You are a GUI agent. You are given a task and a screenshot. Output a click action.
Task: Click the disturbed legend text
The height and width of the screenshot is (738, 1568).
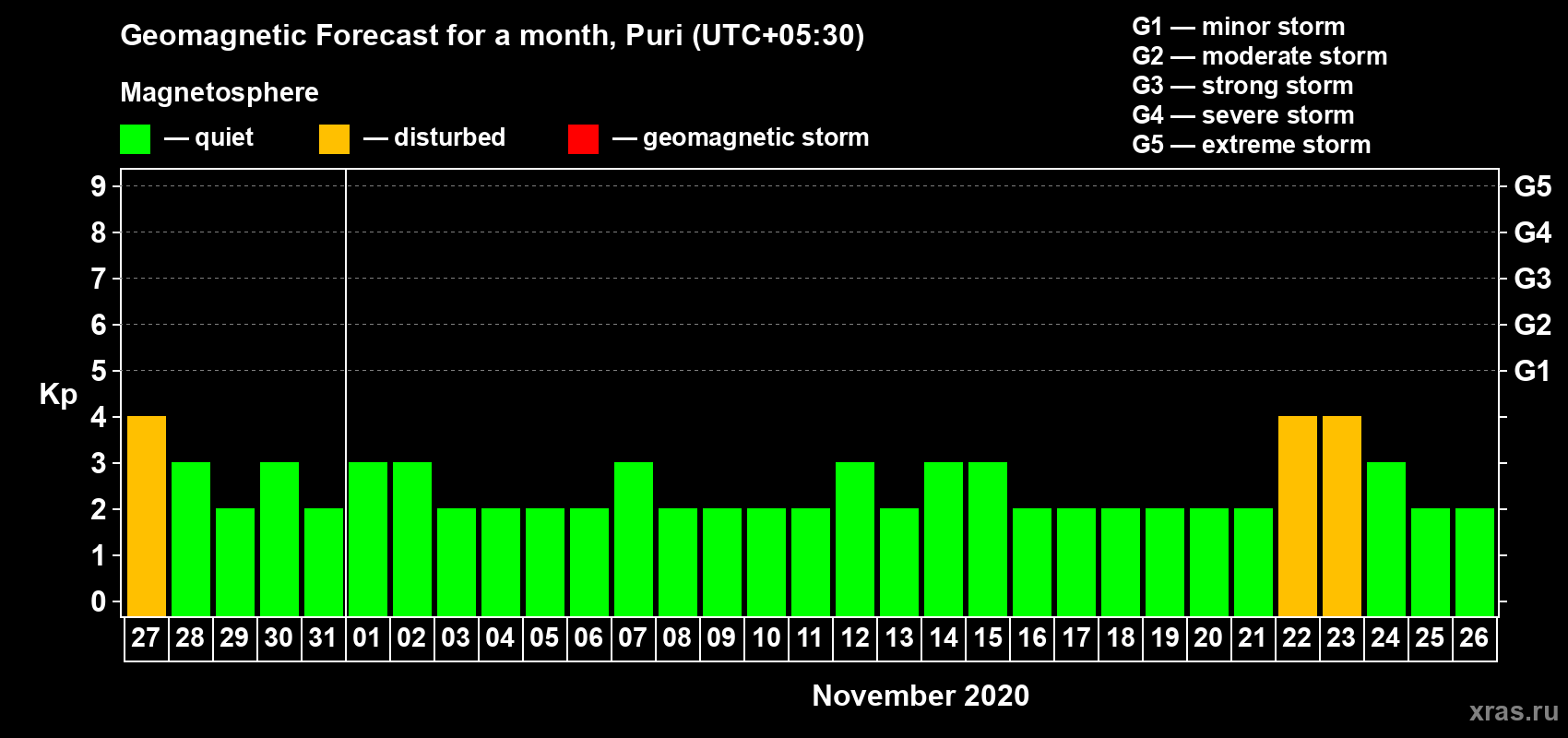pos(450,137)
